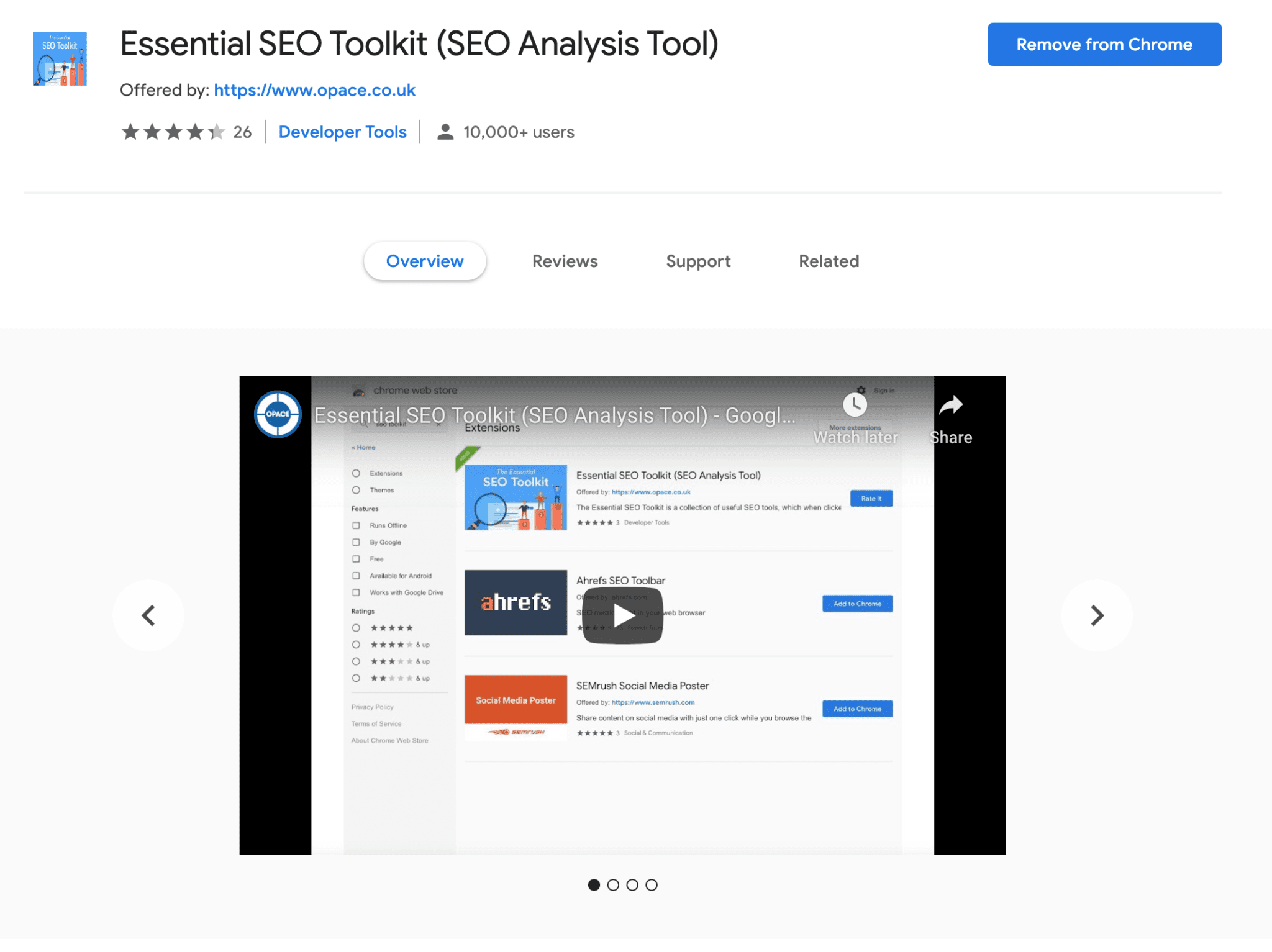1272x952 pixels.
Task: Check the By Google checkbox
Action: (x=356, y=542)
